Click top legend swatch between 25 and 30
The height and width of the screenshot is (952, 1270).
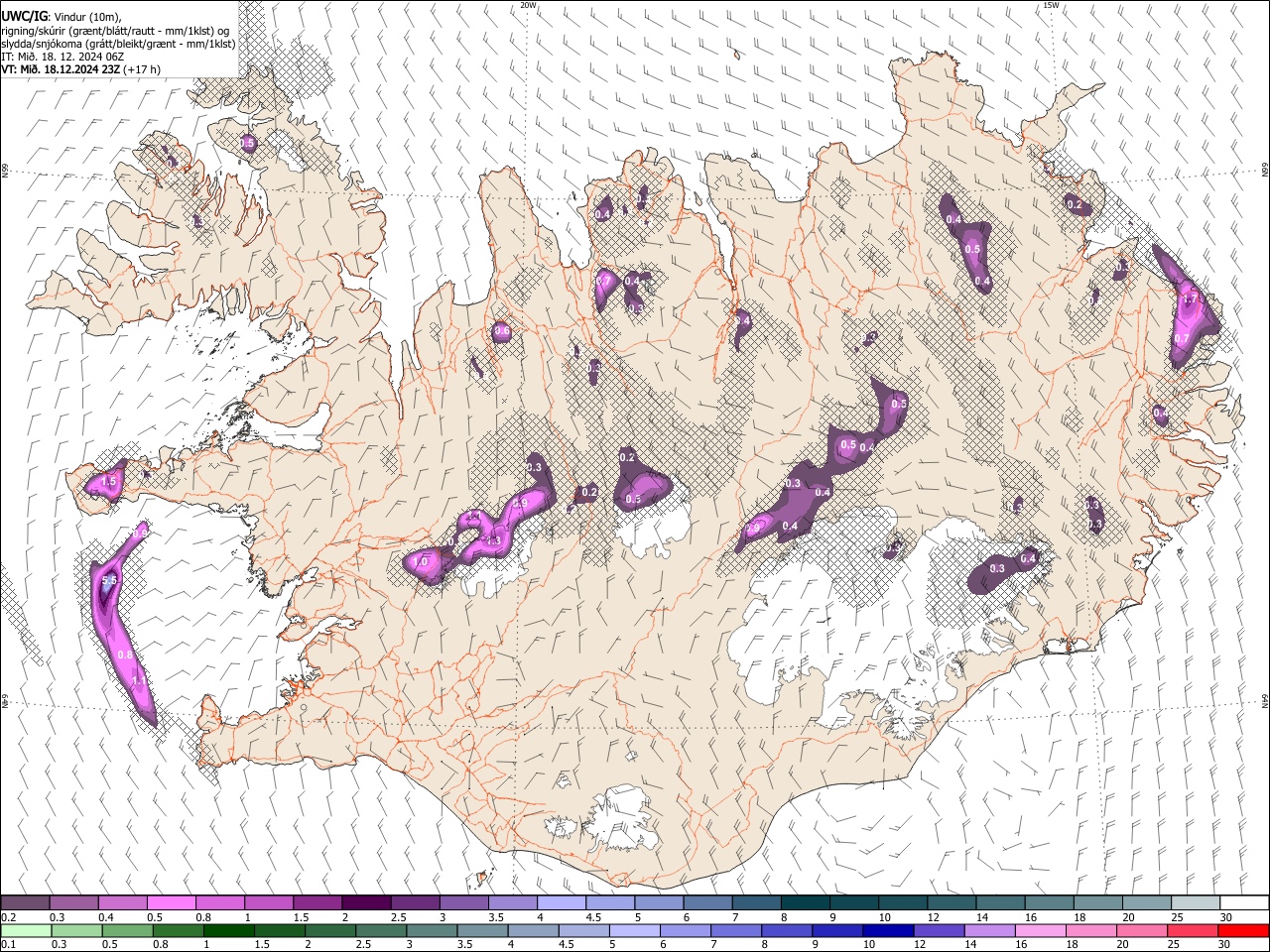pos(1196,902)
